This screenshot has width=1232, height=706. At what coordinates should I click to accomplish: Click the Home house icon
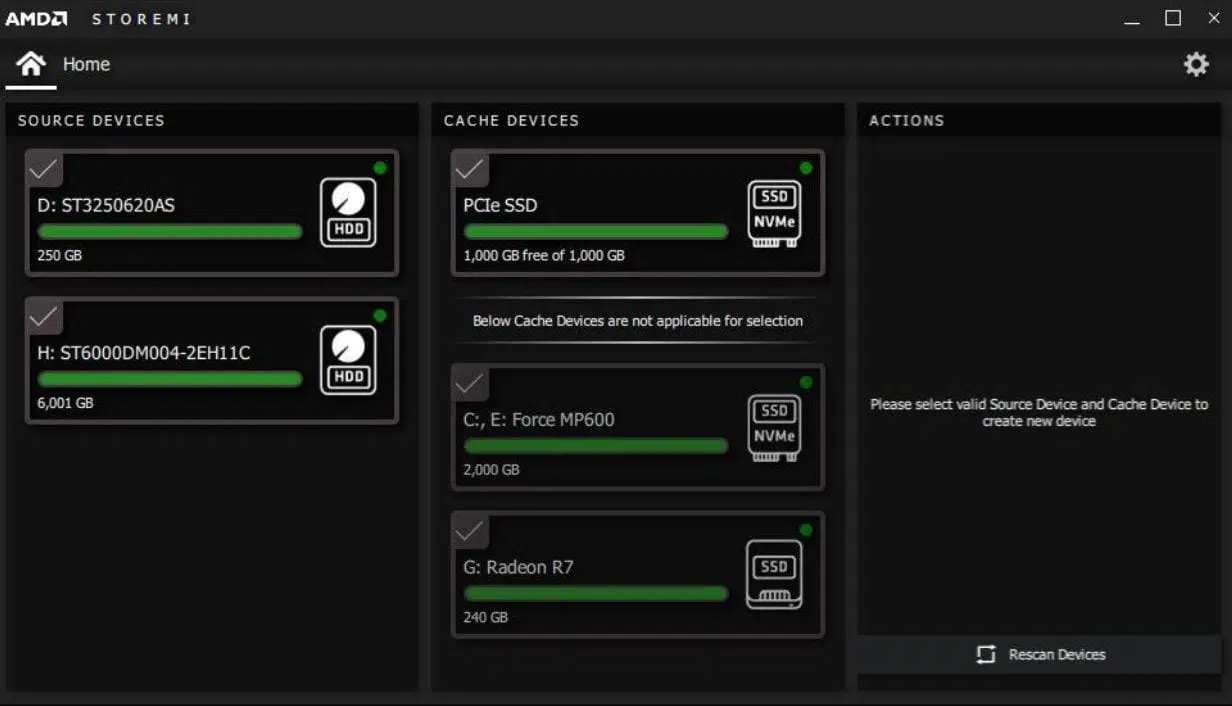point(31,64)
